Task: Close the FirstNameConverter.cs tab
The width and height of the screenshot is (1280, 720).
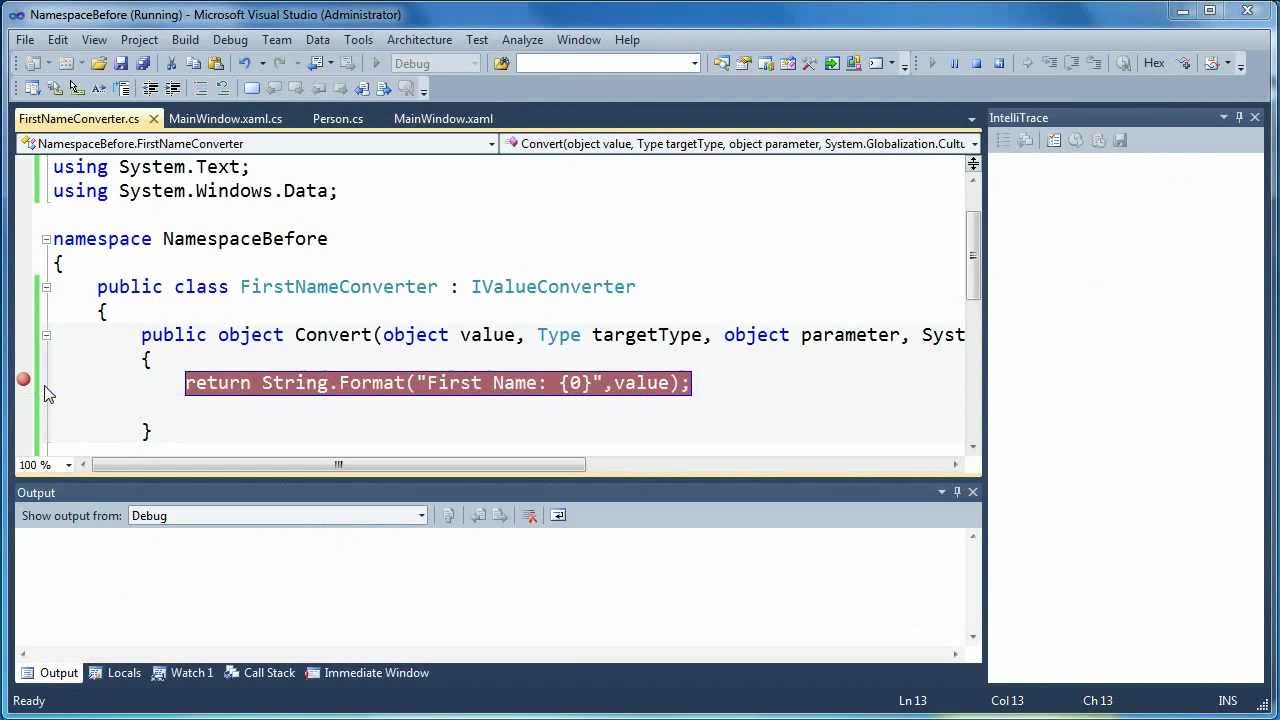Action: 153,118
